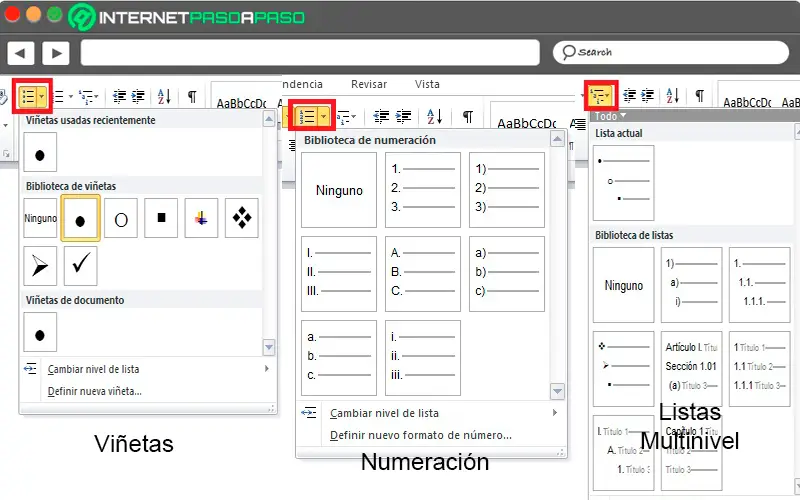The height and width of the screenshot is (500, 800).
Task: Click A-Z sort icon above the multilevel panel
Action: (672, 95)
